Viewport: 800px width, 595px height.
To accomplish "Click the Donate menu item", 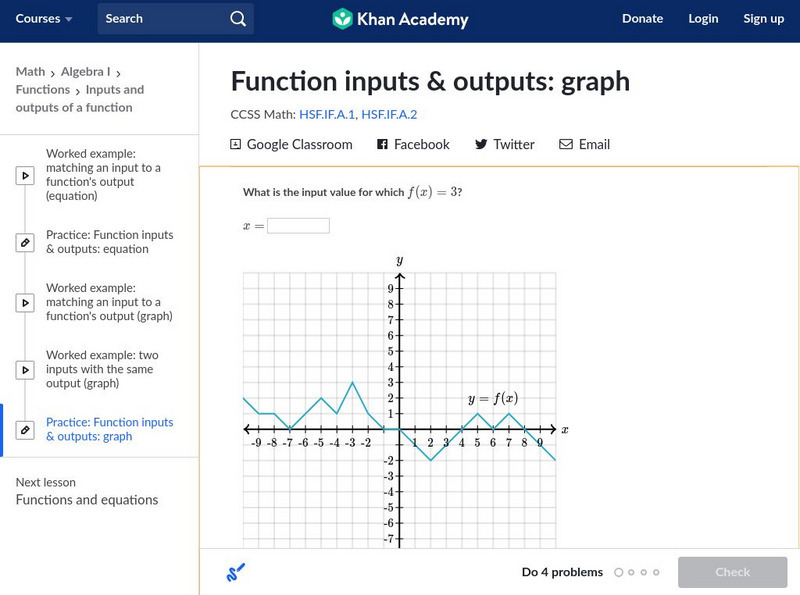I will [x=642, y=19].
